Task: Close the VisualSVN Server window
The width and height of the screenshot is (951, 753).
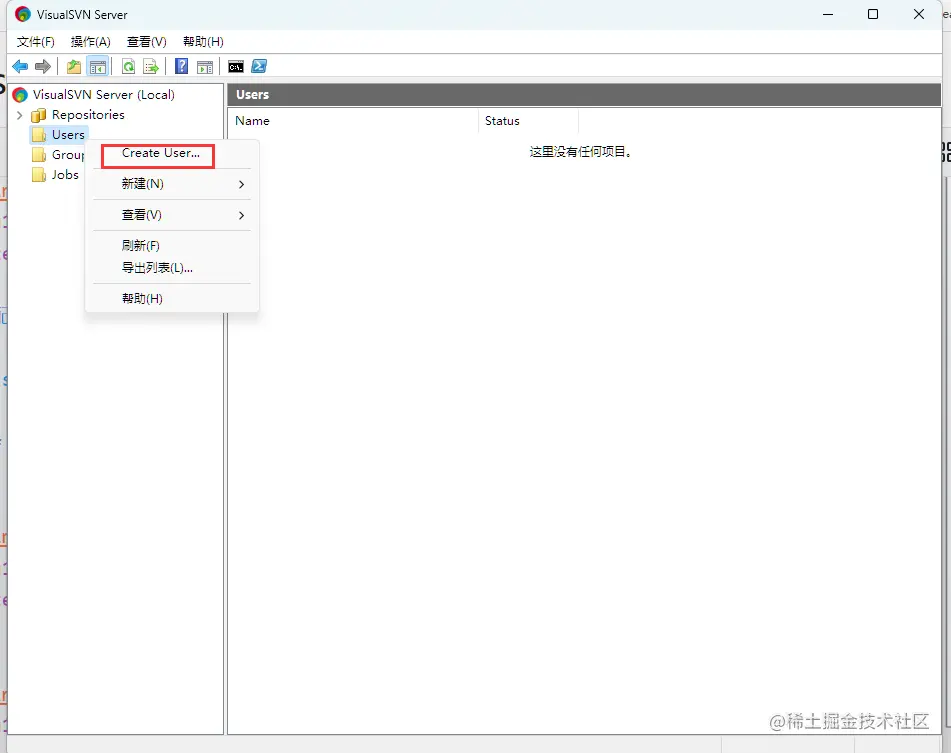Action: click(919, 14)
